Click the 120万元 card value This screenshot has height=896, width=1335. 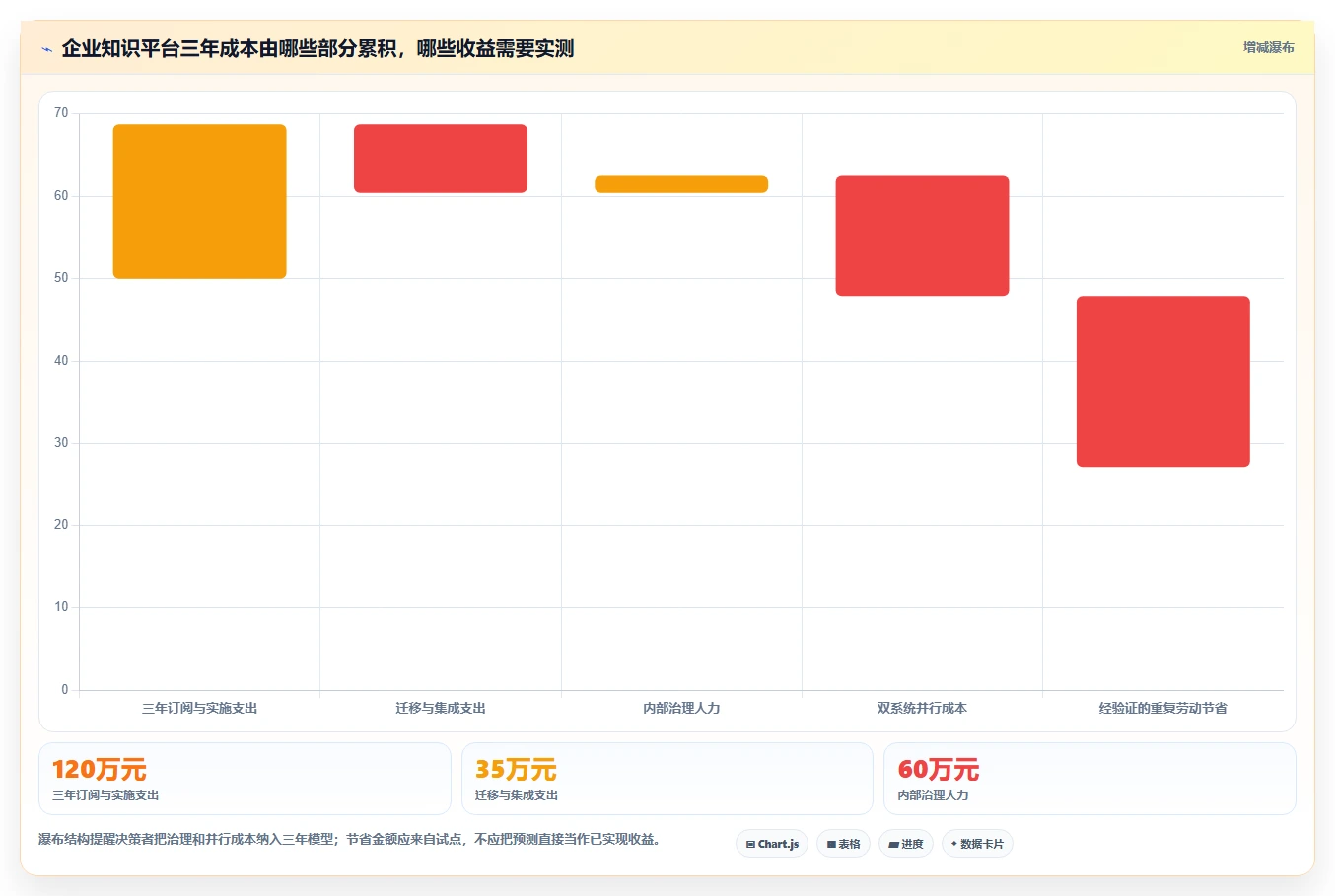pos(100,769)
